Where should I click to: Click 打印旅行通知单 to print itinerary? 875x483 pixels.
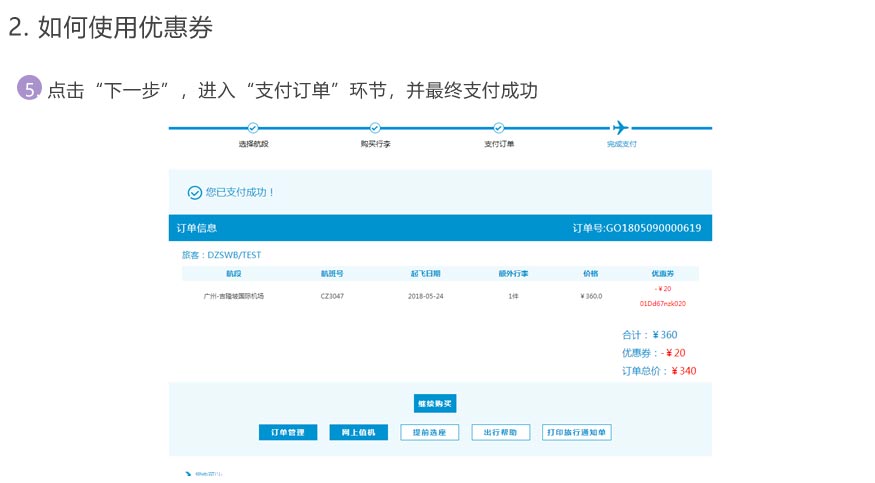click(x=576, y=433)
